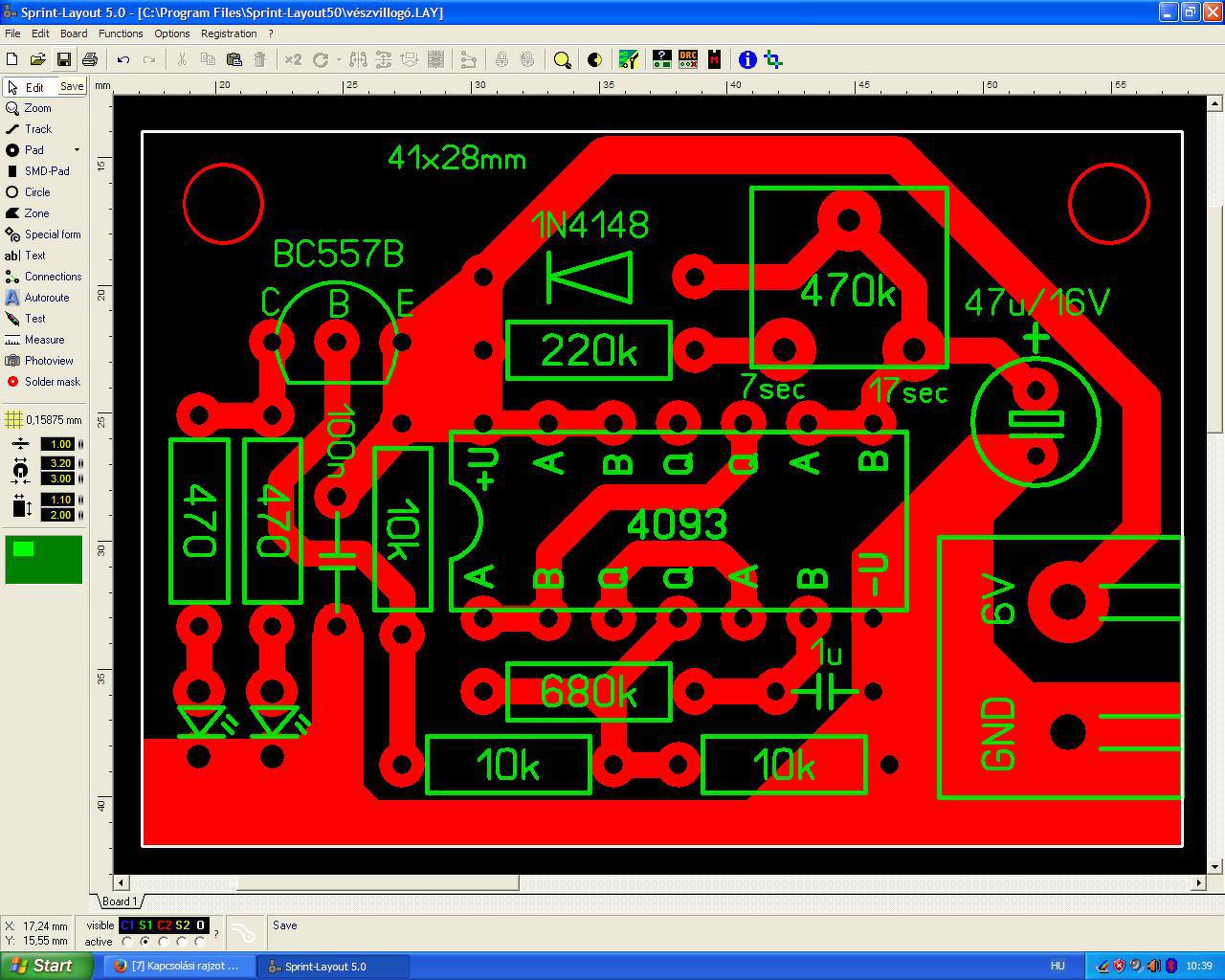The height and width of the screenshot is (980, 1225).
Task: Set the S2 layer as active
Action: point(182,942)
